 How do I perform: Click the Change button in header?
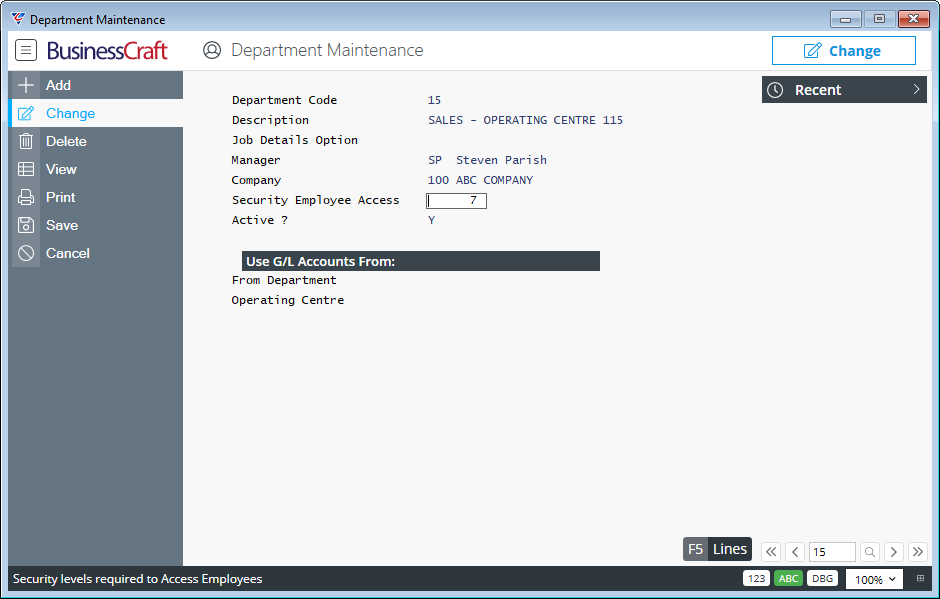[843, 50]
